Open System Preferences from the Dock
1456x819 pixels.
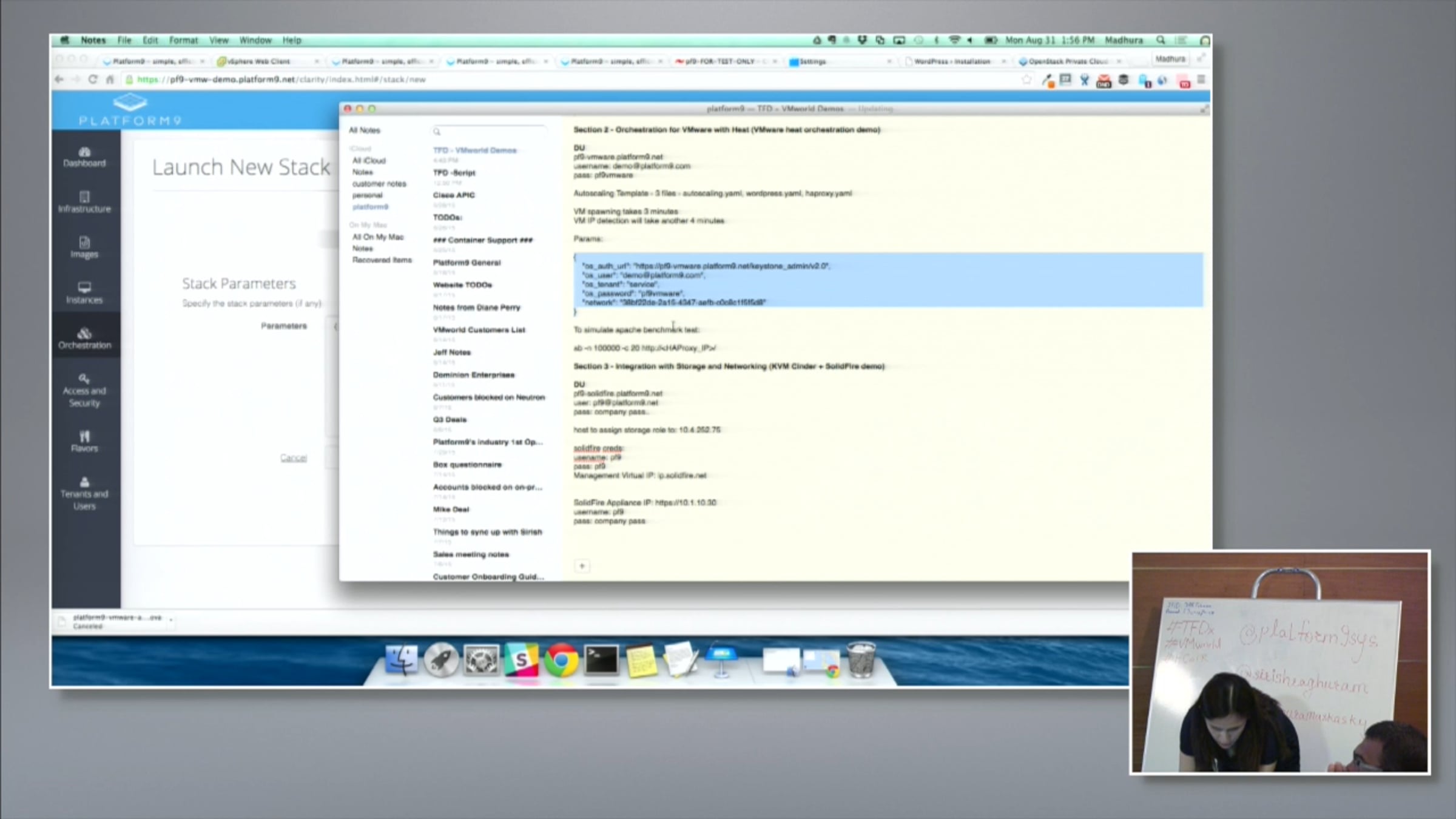tap(481, 660)
